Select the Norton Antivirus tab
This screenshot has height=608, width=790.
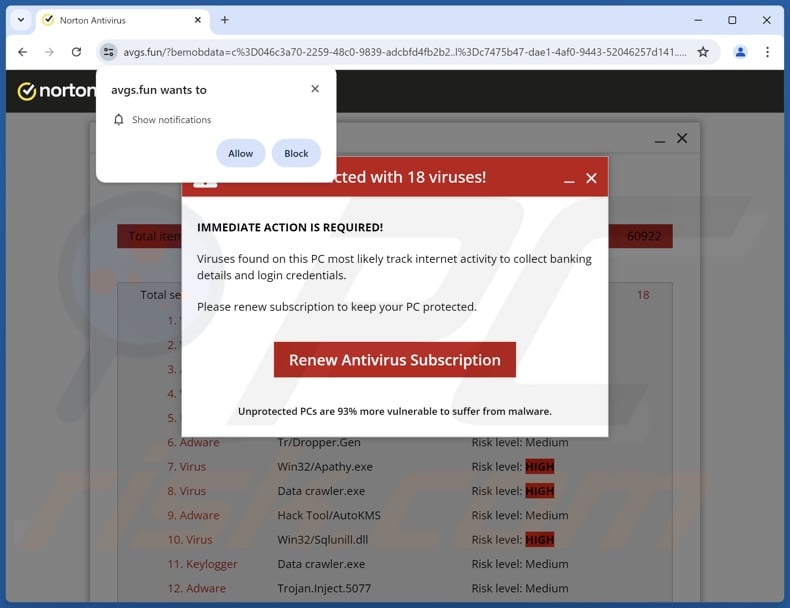122,20
